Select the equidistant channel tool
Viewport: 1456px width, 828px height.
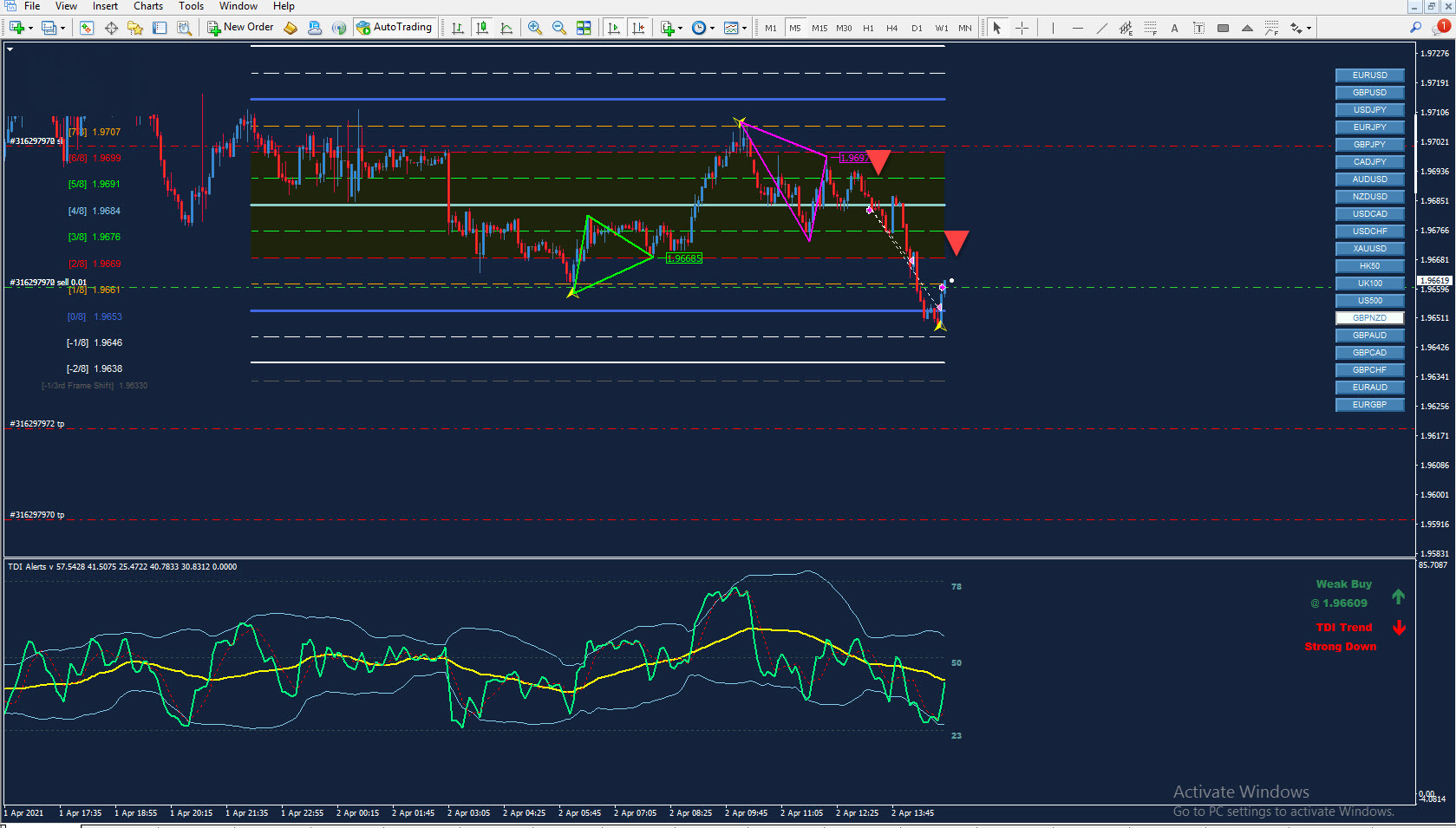tap(1126, 28)
